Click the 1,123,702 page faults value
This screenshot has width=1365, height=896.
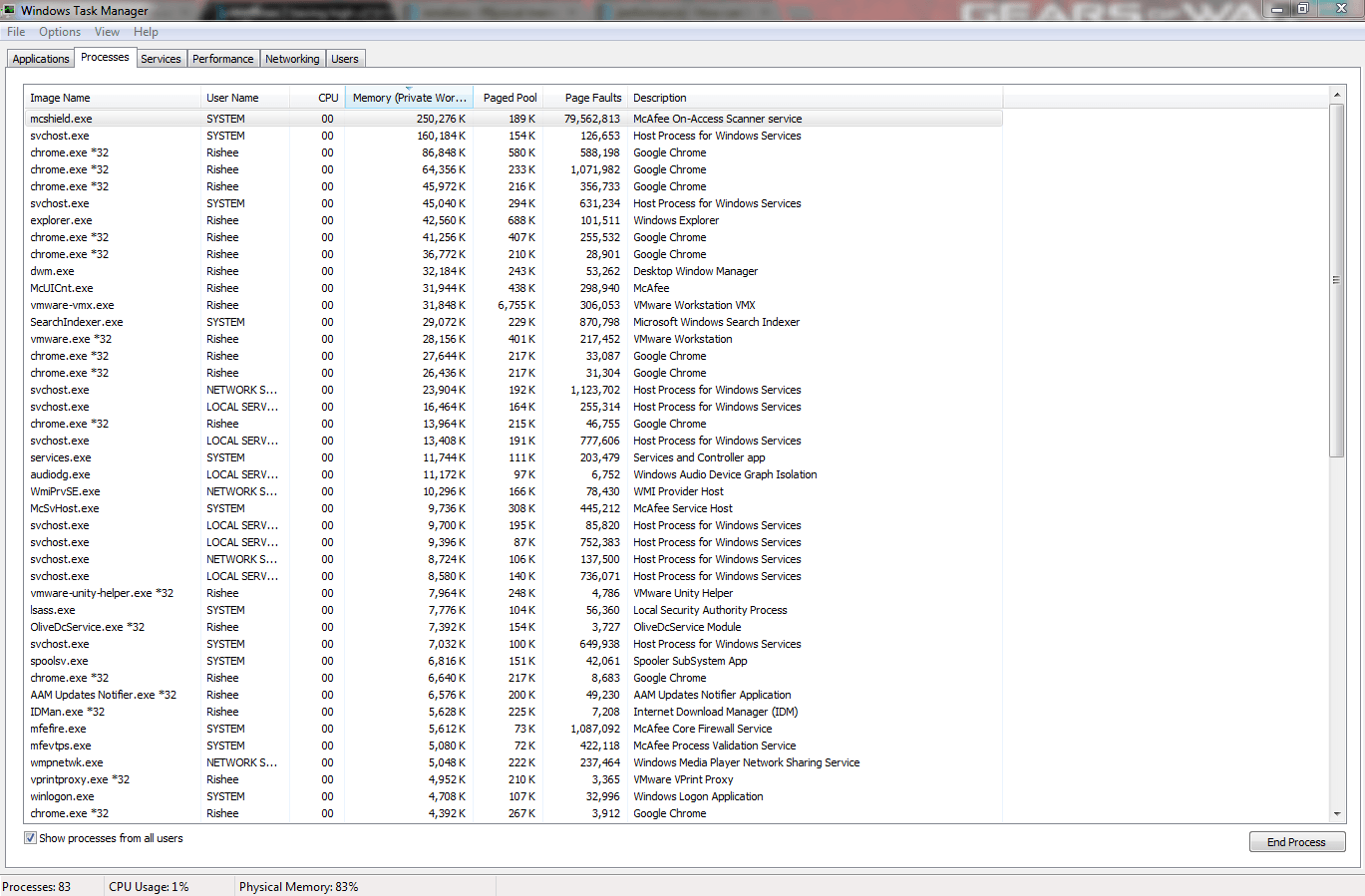595,390
